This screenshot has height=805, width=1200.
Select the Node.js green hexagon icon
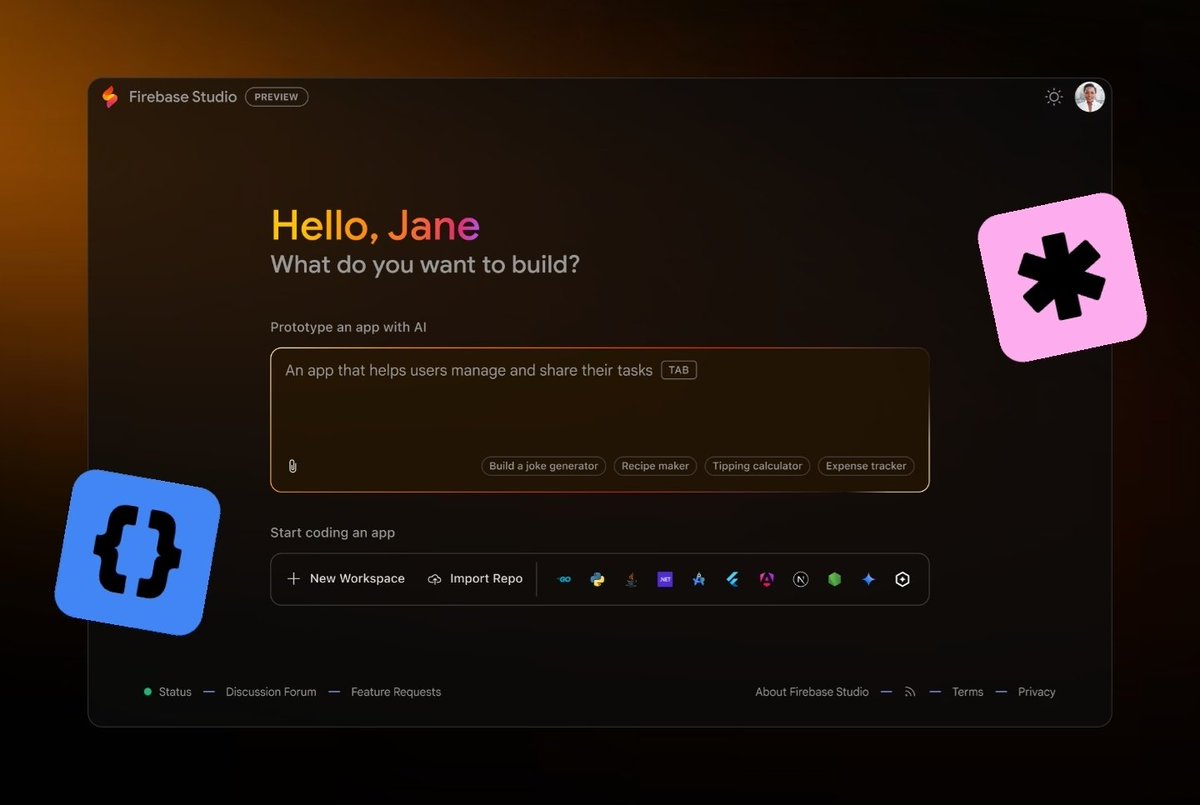pyautogui.click(x=834, y=579)
